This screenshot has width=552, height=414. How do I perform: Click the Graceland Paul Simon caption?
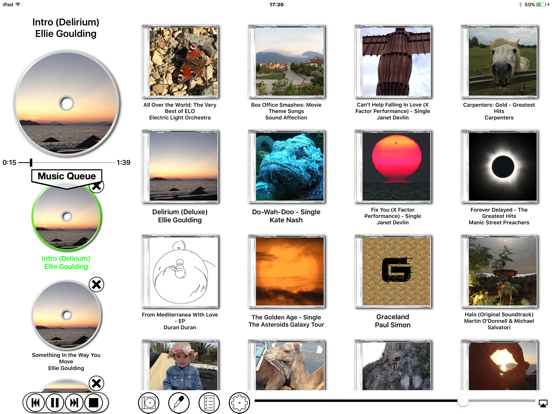[x=393, y=321]
